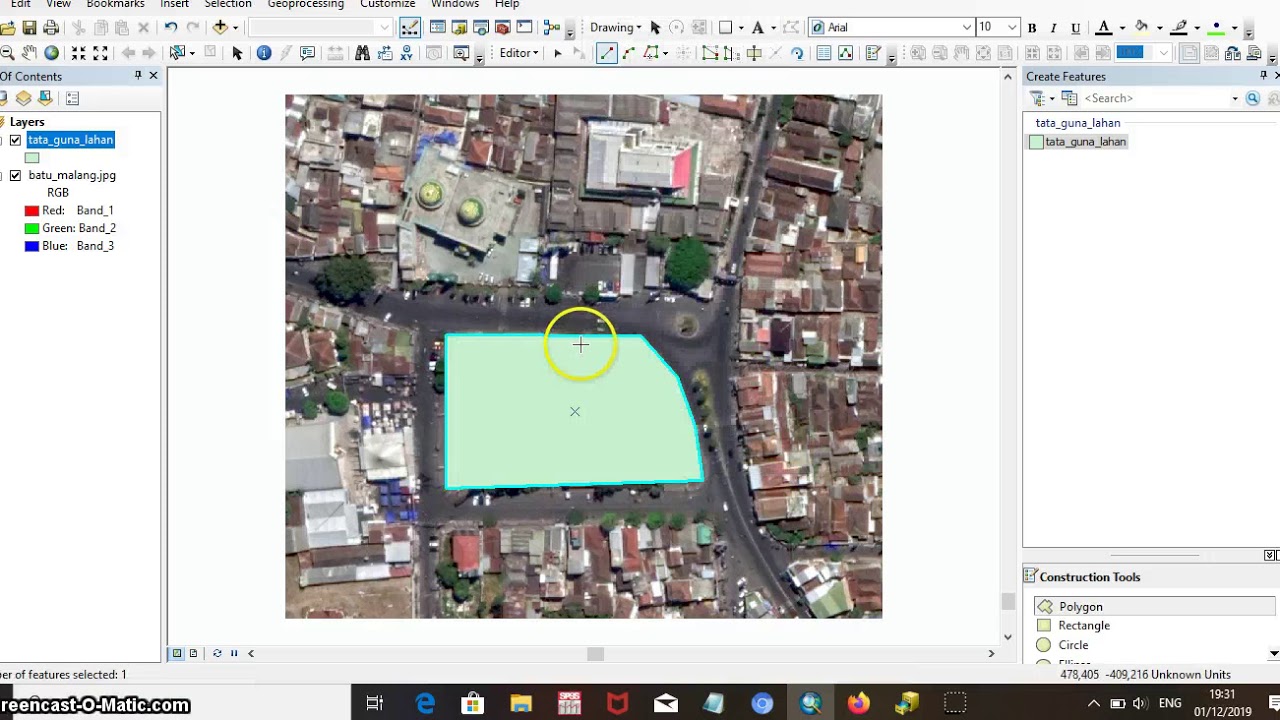Open the Editor toolbar window icon
The height and width of the screenshot is (720, 1280).
click(x=410, y=28)
